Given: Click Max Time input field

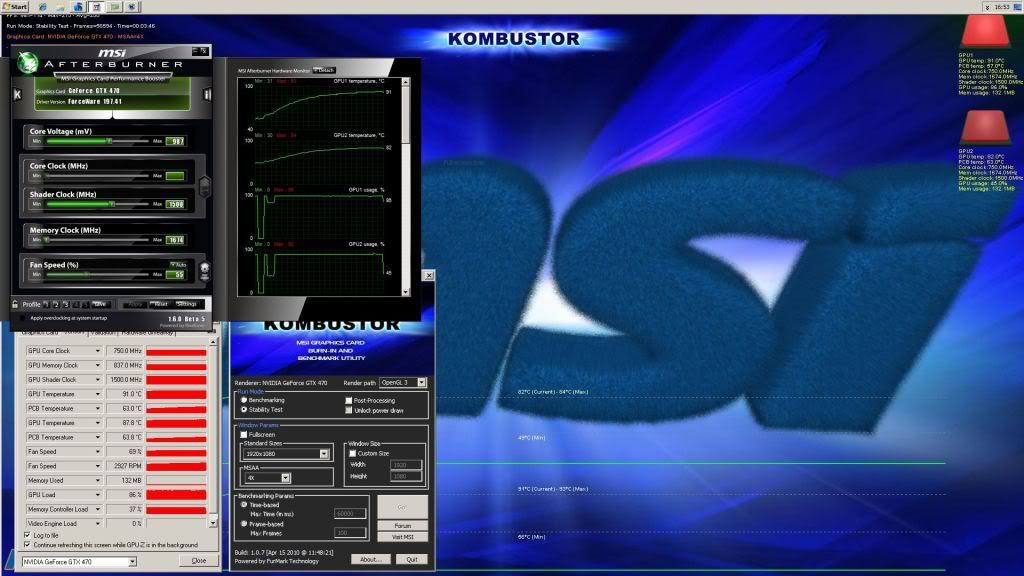Looking at the screenshot, I should (349, 514).
